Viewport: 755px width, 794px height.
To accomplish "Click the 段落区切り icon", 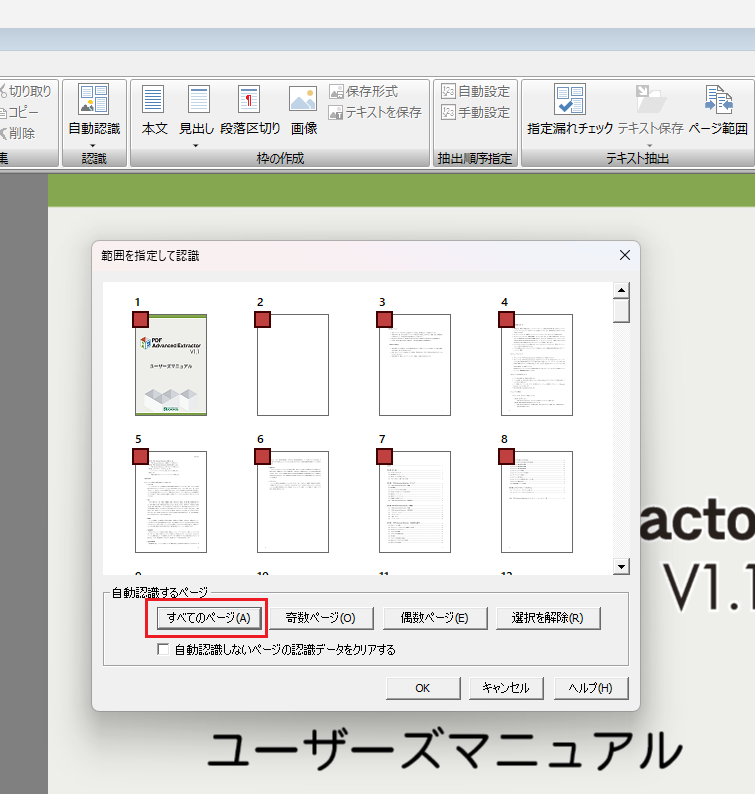I will click(250, 100).
